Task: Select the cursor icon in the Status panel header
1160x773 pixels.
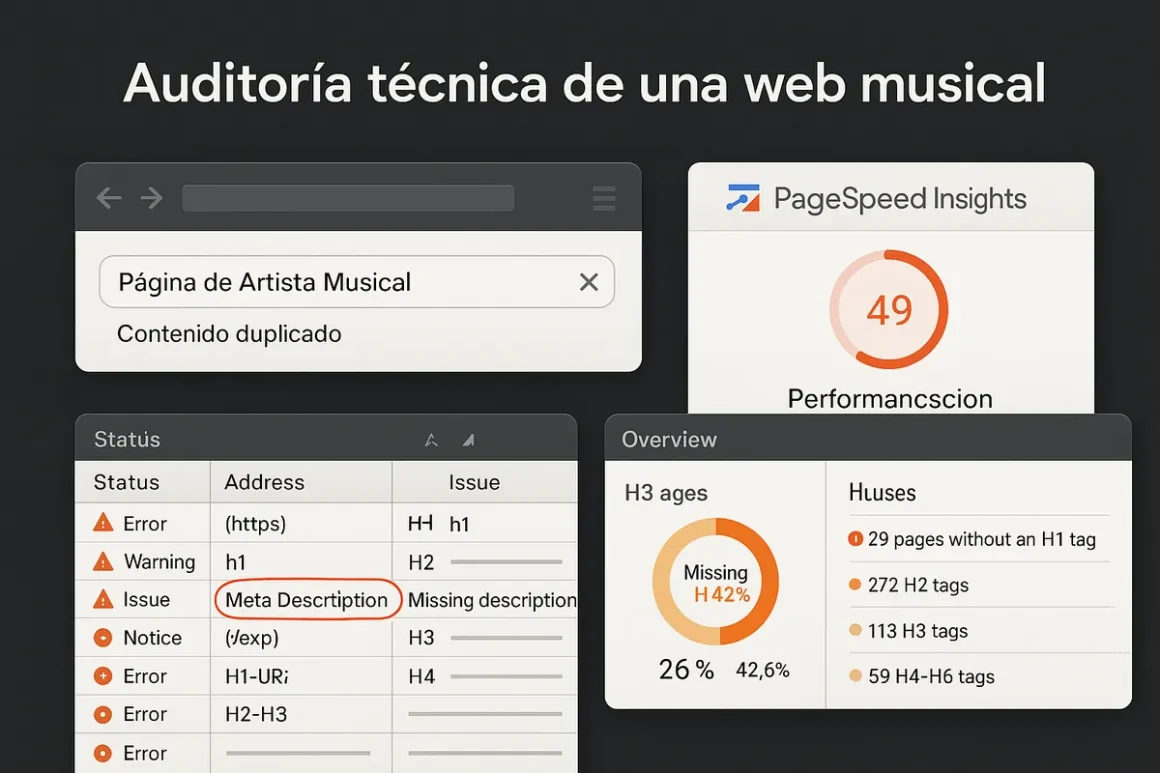Action: click(x=431, y=439)
